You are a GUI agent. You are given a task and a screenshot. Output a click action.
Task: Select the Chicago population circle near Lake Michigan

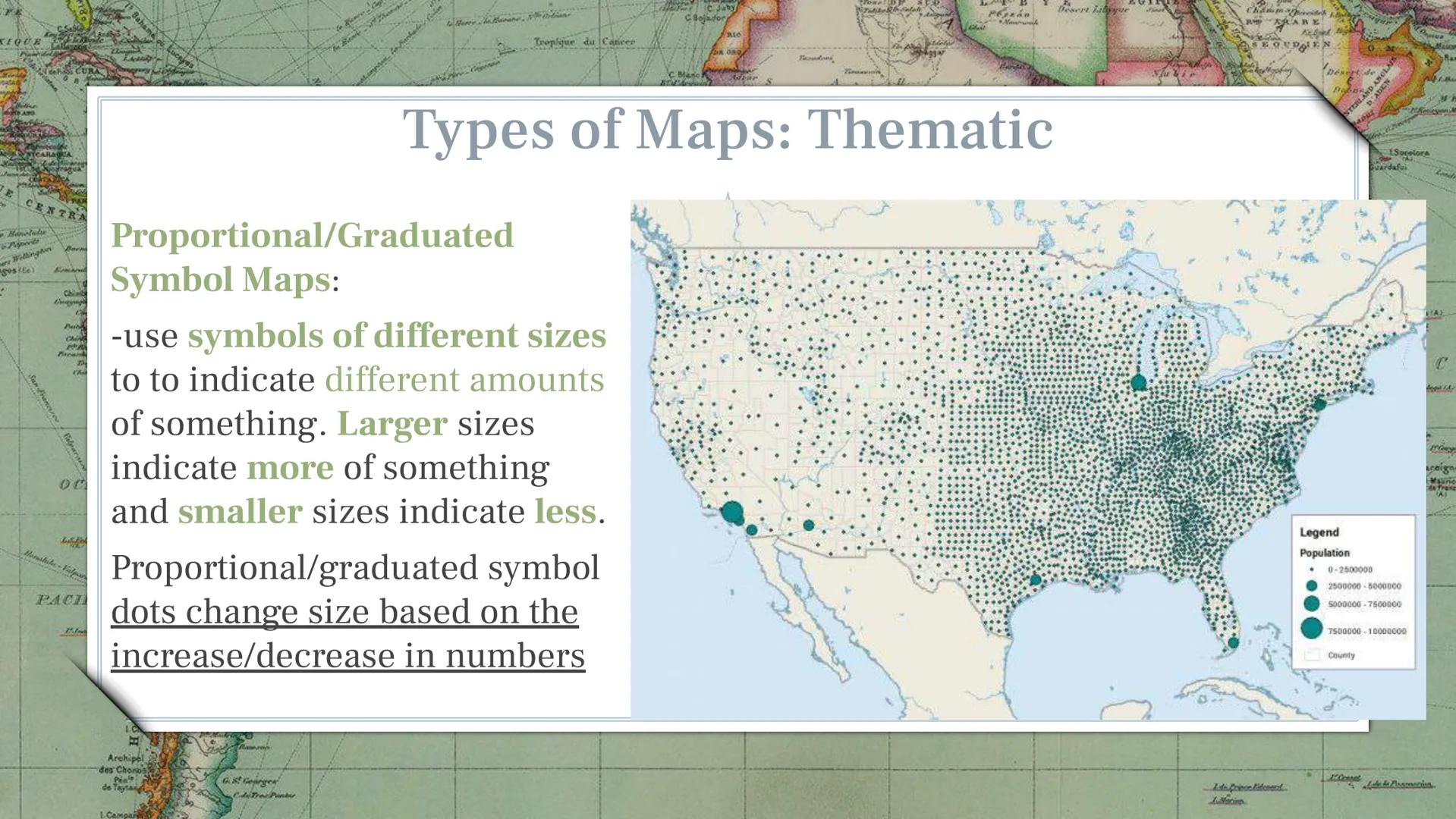point(1138,383)
